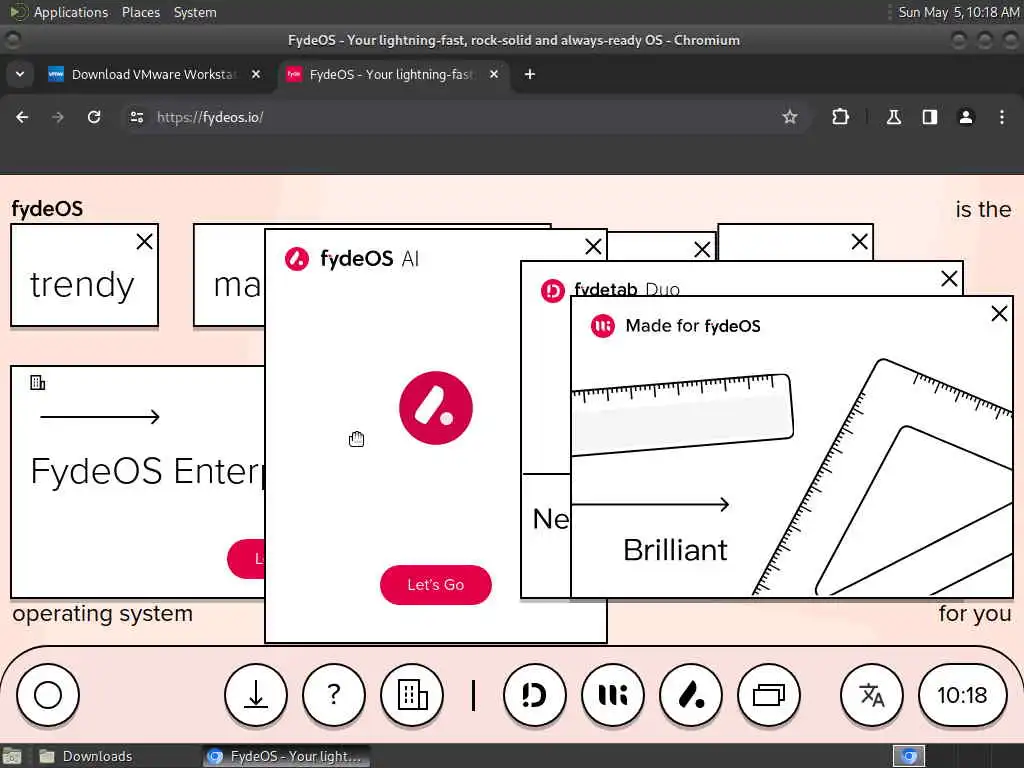Close the Download VMware Workstation tab
1024x768 pixels.
coord(256,74)
